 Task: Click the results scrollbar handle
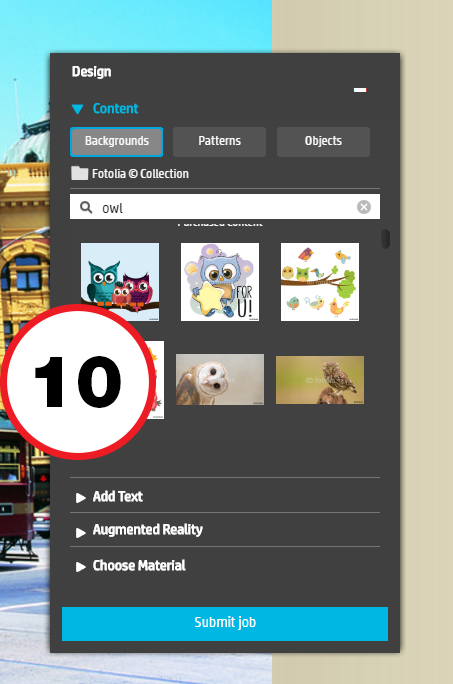[385, 239]
